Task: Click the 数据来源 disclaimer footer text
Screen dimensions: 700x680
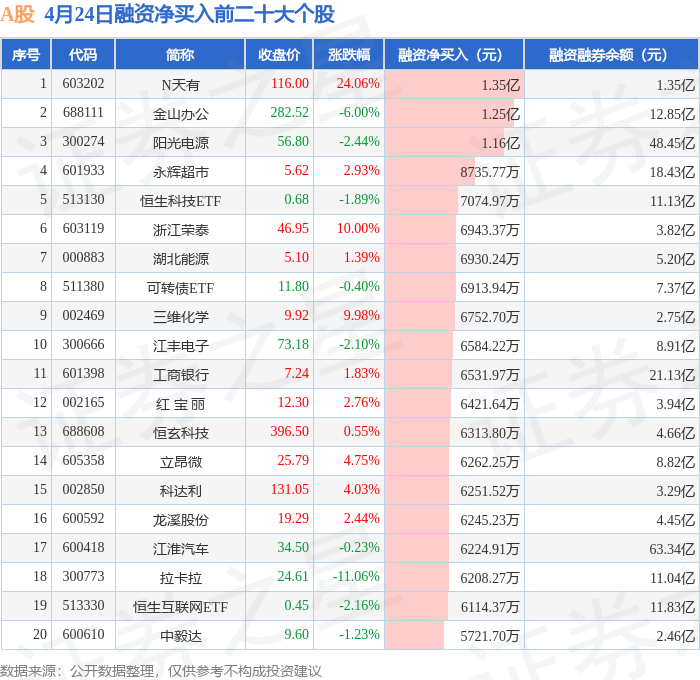Action: (161, 671)
